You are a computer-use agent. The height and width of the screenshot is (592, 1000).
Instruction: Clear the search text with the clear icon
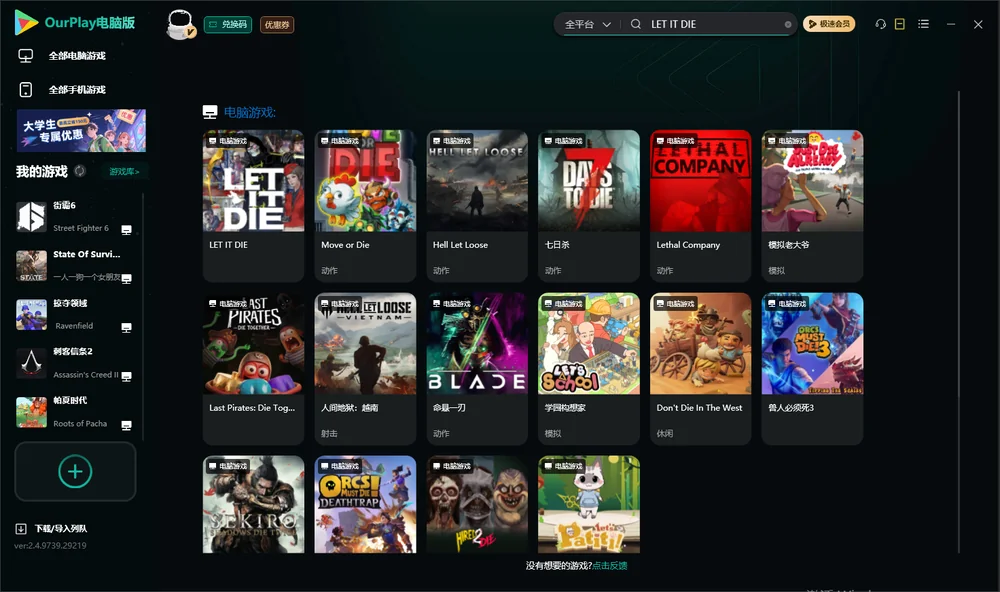(x=788, y=25)
